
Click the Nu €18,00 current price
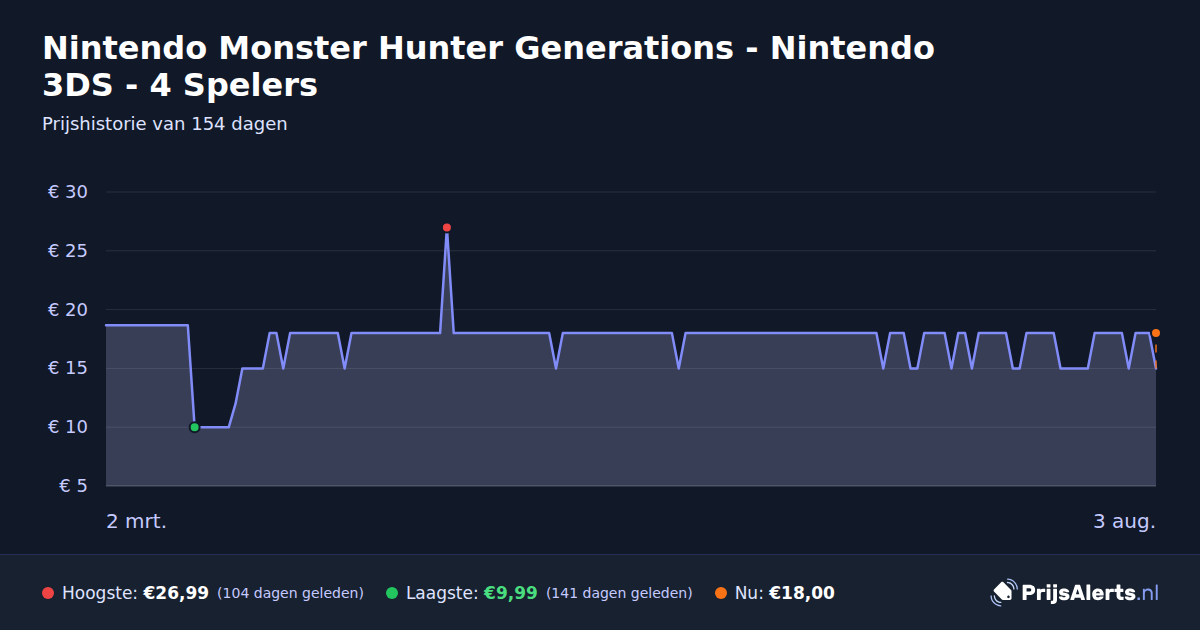tap(785, 593)
